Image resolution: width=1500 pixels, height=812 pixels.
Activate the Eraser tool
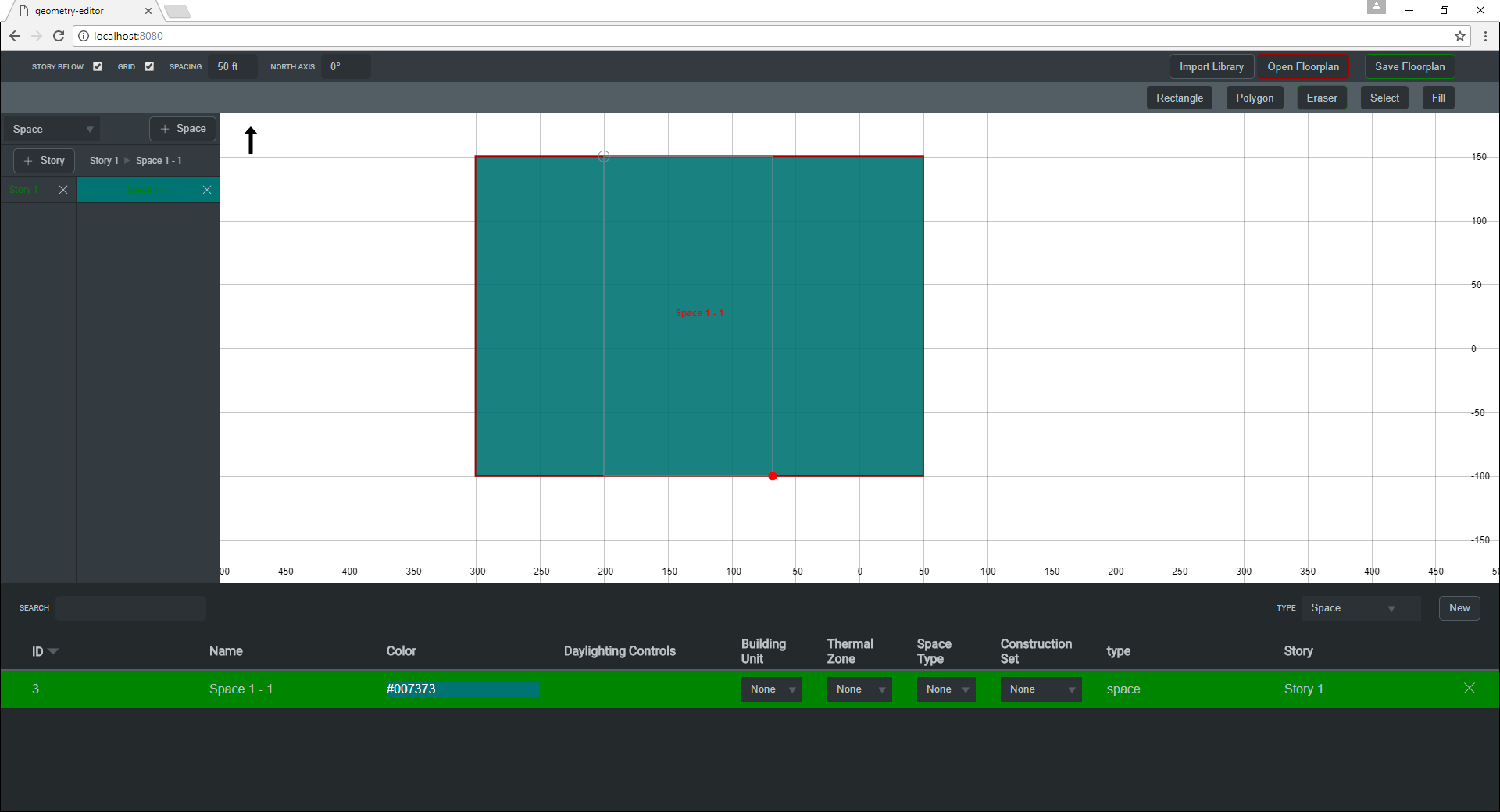(1322, 98)
